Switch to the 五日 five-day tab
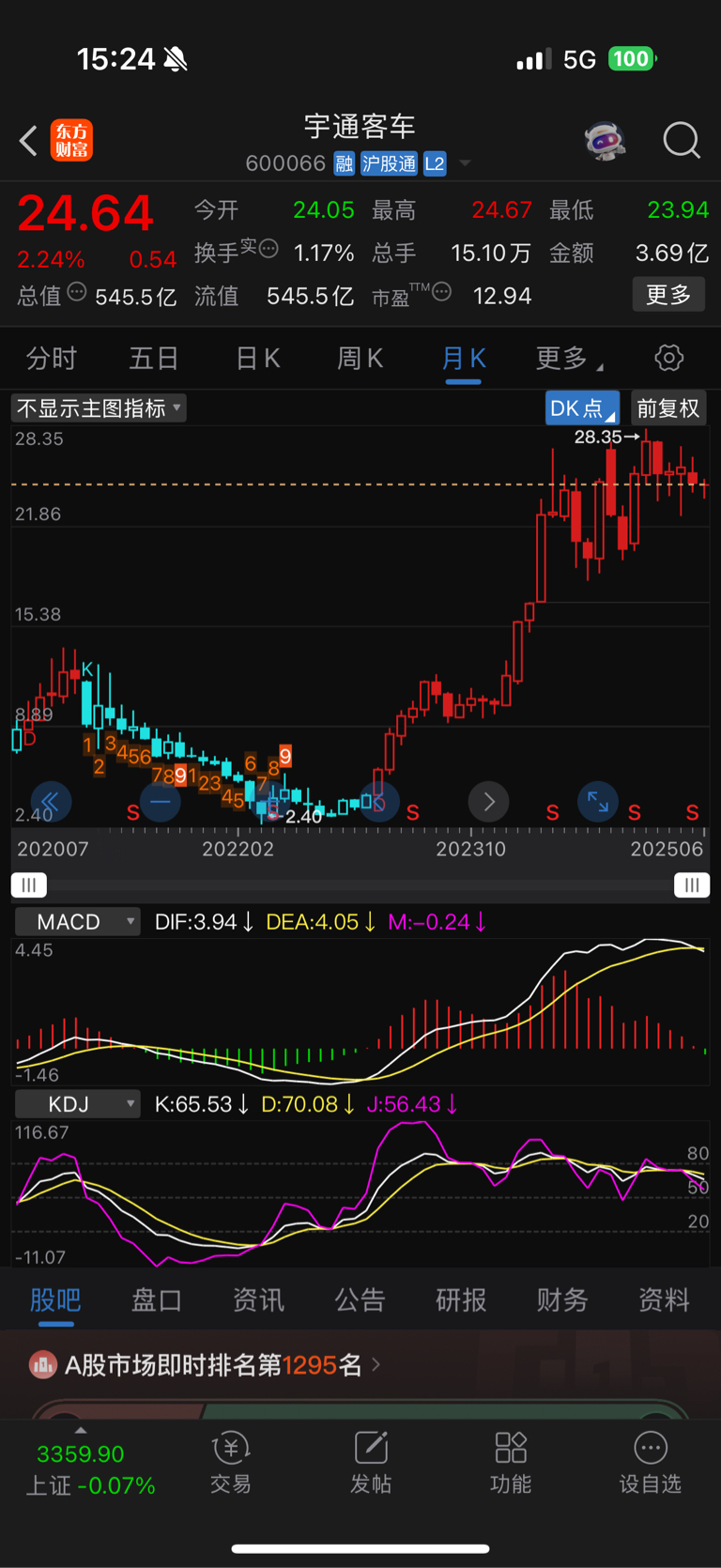 coord(153,358)
